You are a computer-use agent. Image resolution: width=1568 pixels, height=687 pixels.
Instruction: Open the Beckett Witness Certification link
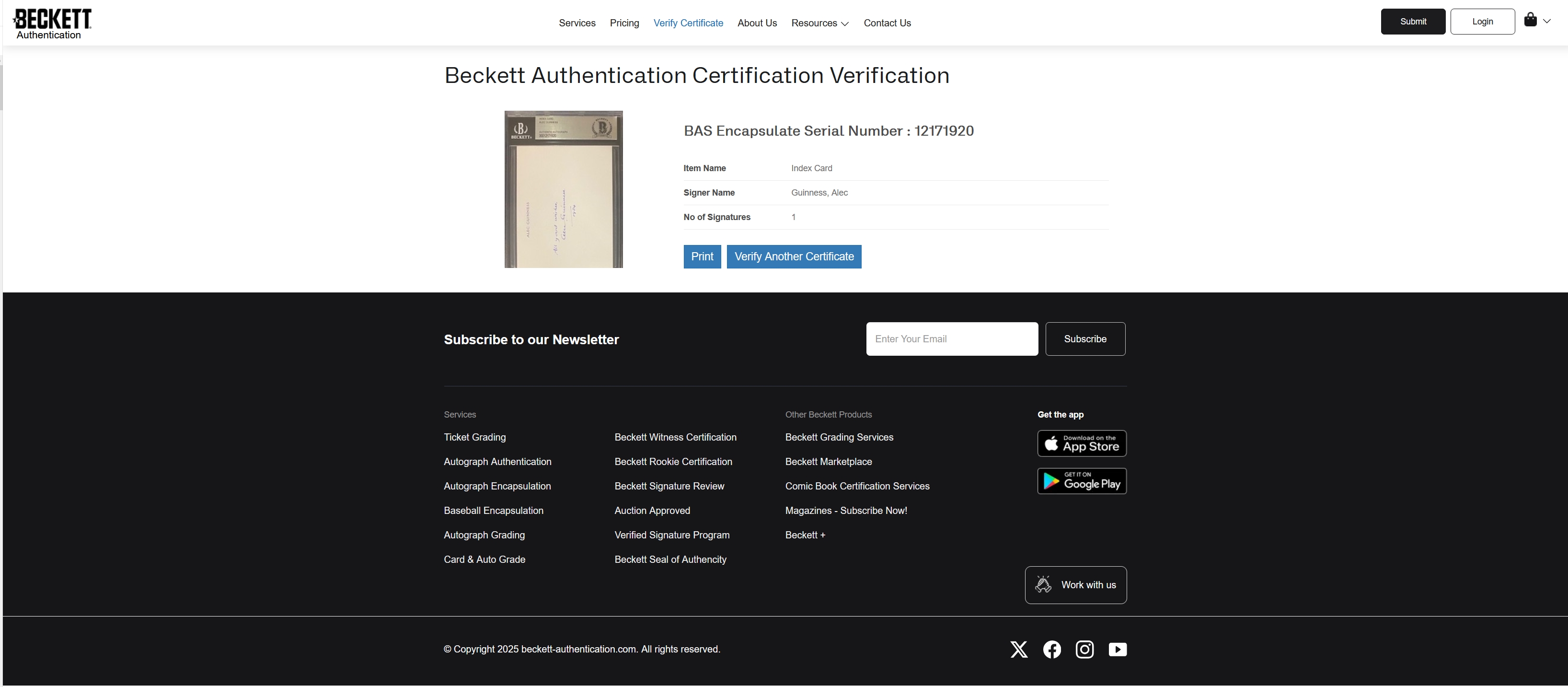click(676, 437)
